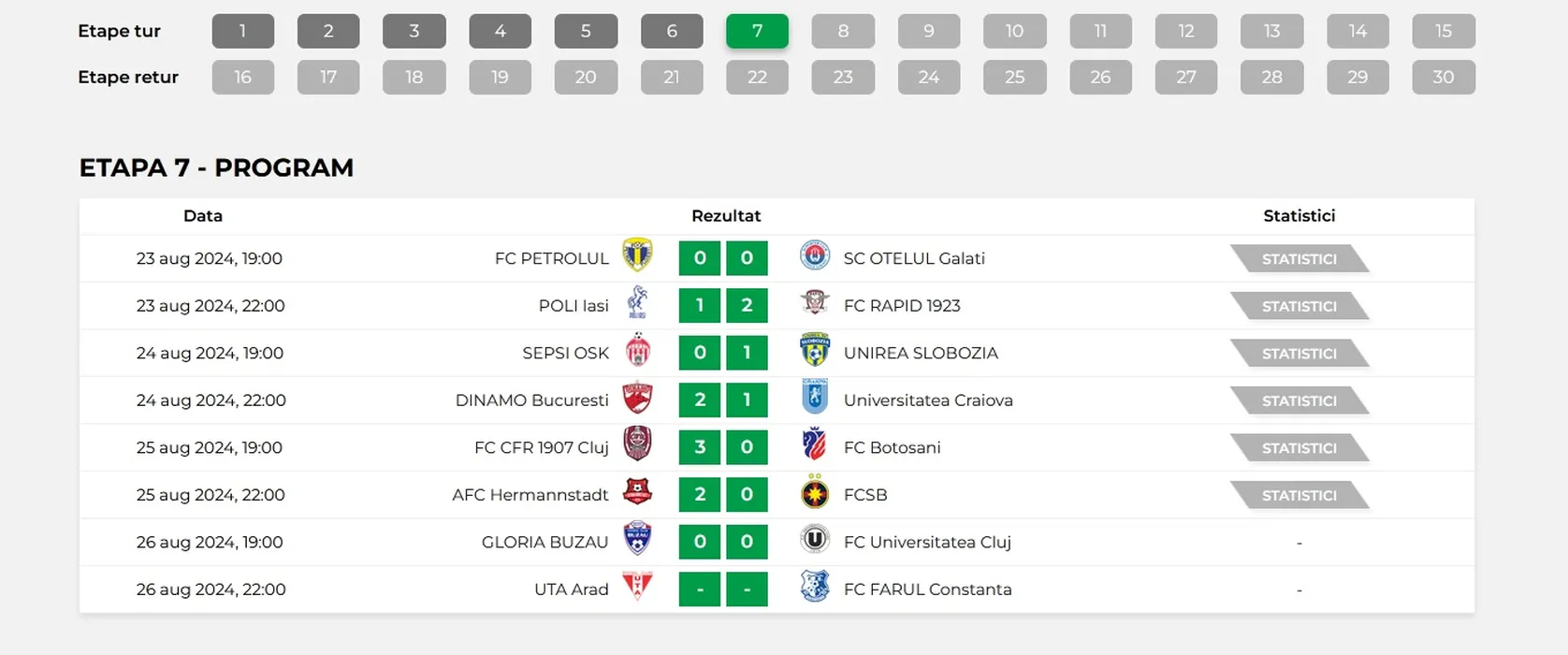Click the FCSB star logo
The width and height of the screenshot is (1568, 655).
point(815,493)
